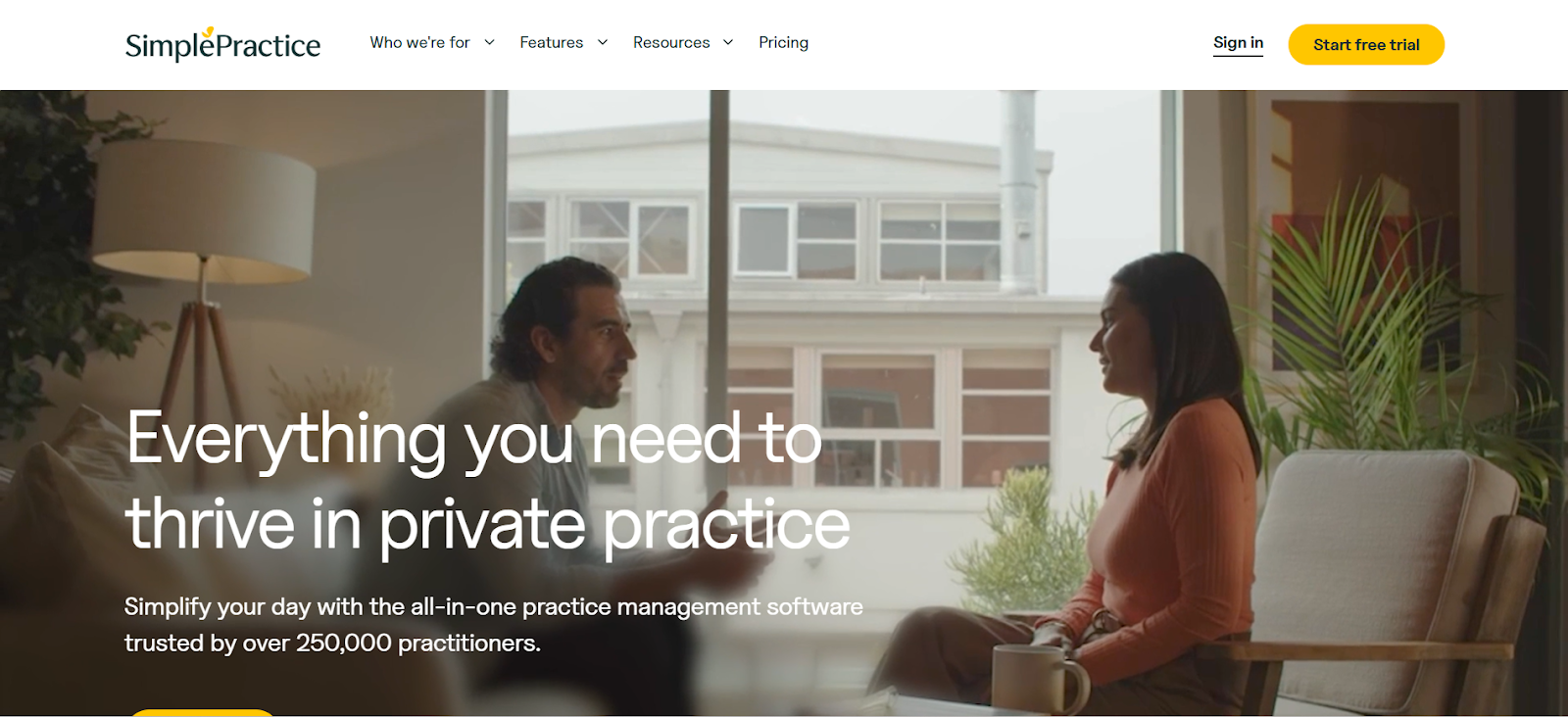Click the hero subheading about 250,000 practitioners
Screen dimensions: 1568x717
click(x=493, y=625)
